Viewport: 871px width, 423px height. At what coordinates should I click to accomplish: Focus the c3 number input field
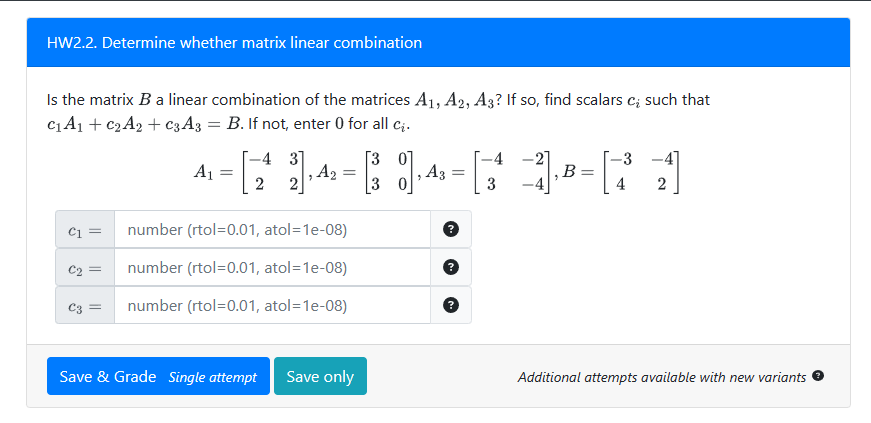pyautogui.click(x=272, y=306)
